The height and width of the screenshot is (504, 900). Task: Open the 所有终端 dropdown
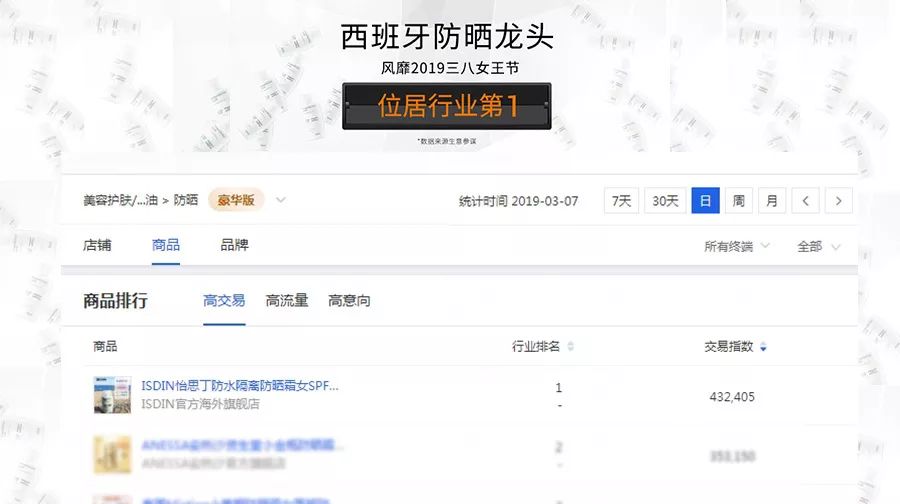tap(736, 246)
